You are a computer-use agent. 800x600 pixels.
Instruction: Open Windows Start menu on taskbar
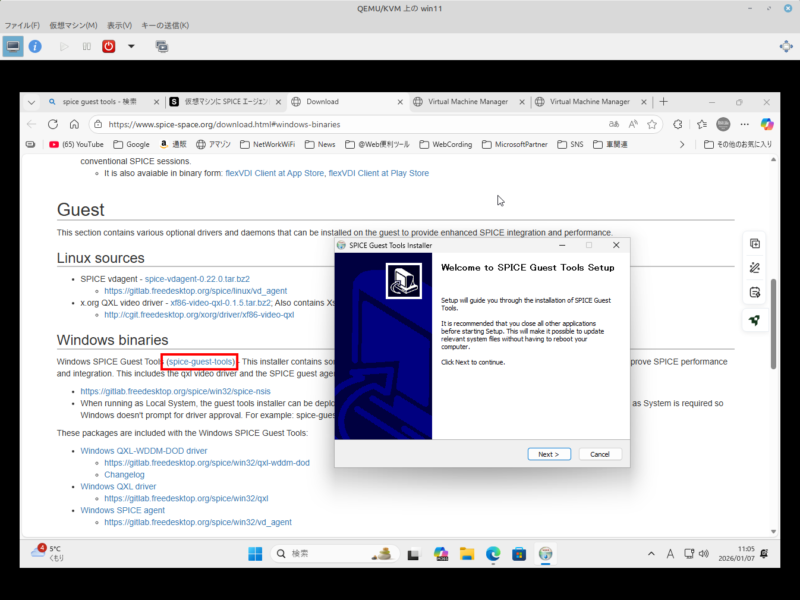[x=254, y=553]
